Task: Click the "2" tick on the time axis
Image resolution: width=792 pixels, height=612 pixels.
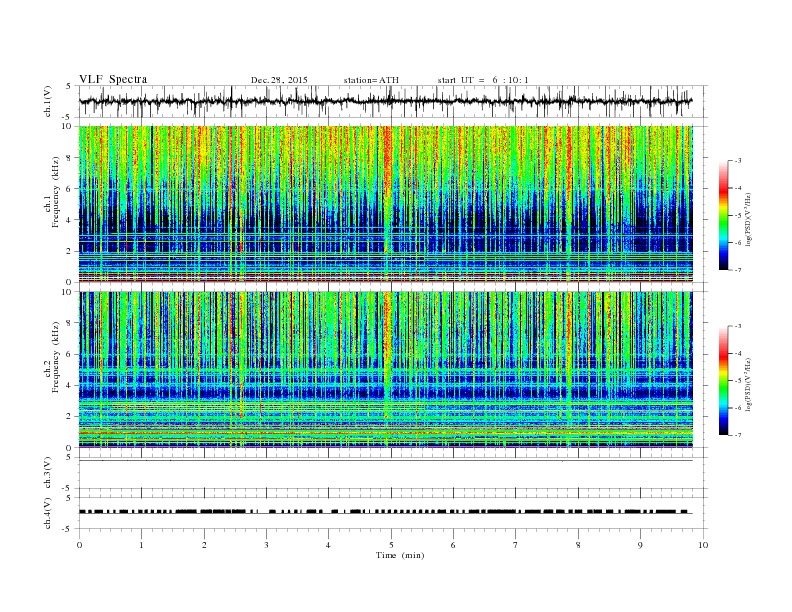Action: pos(204,545)
